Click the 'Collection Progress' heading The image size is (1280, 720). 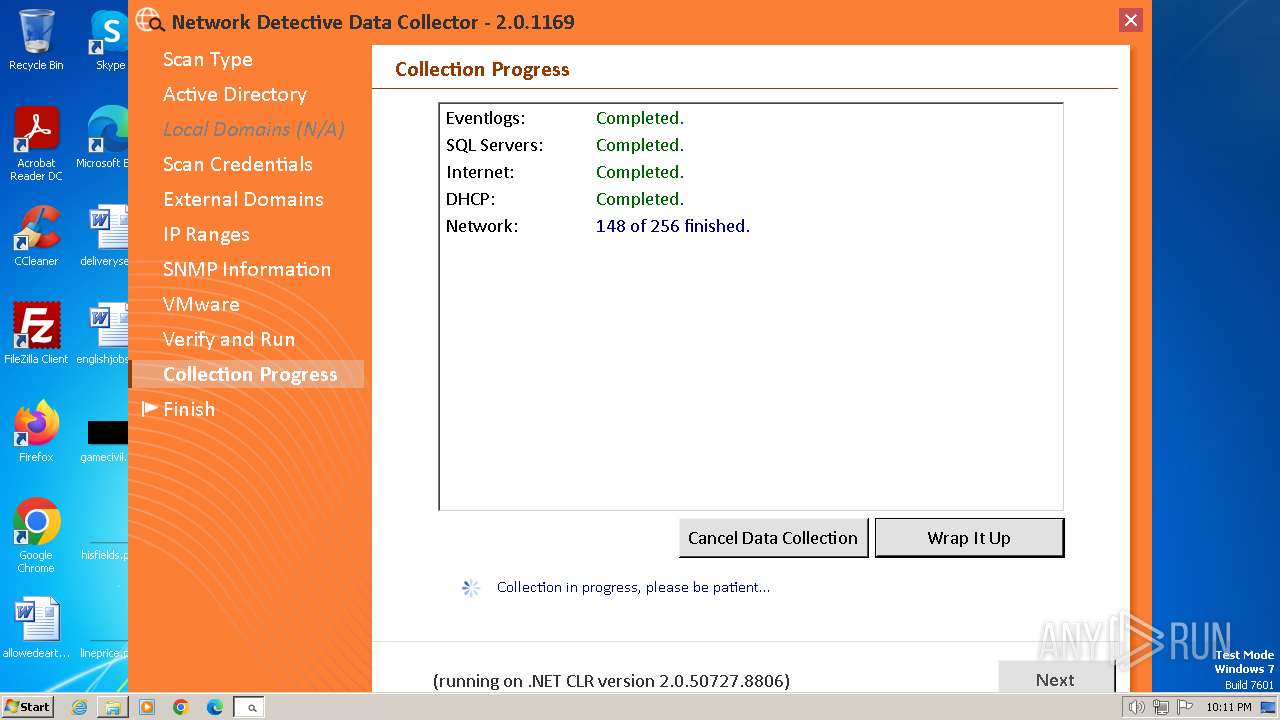pyautogui.click(x=482, y=69)
